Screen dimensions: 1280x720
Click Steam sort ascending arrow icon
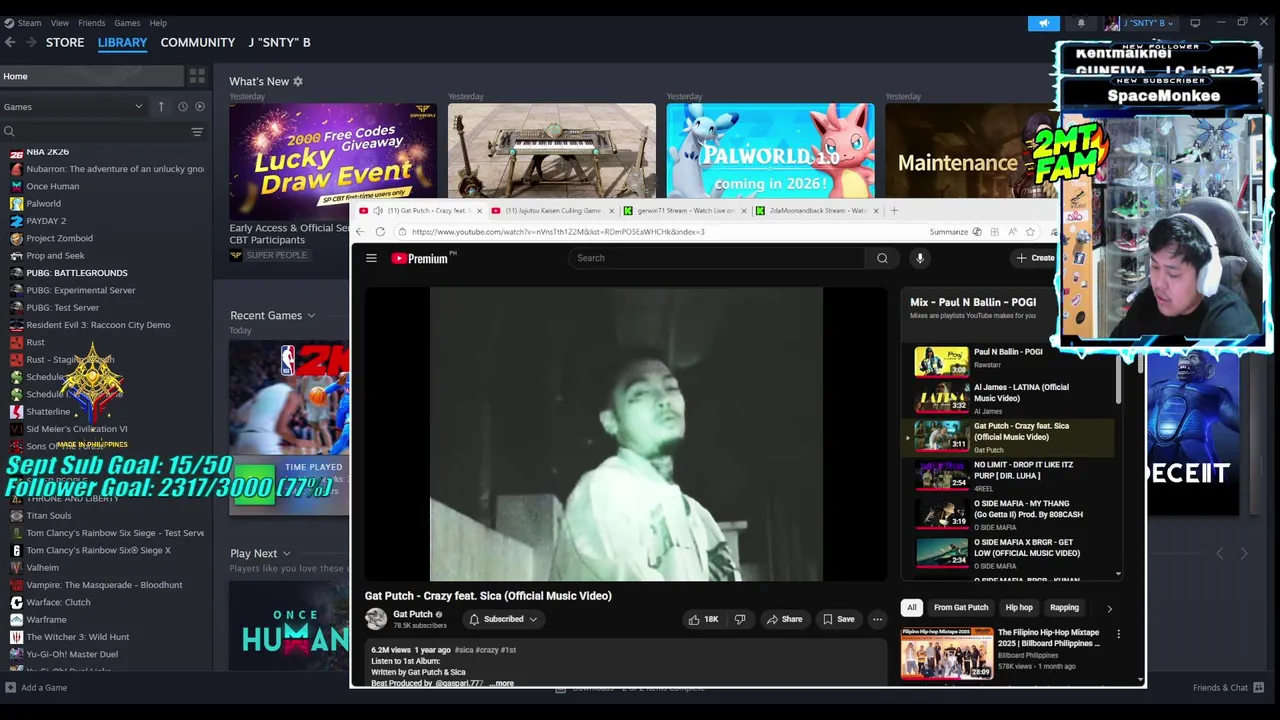(161, 107)
